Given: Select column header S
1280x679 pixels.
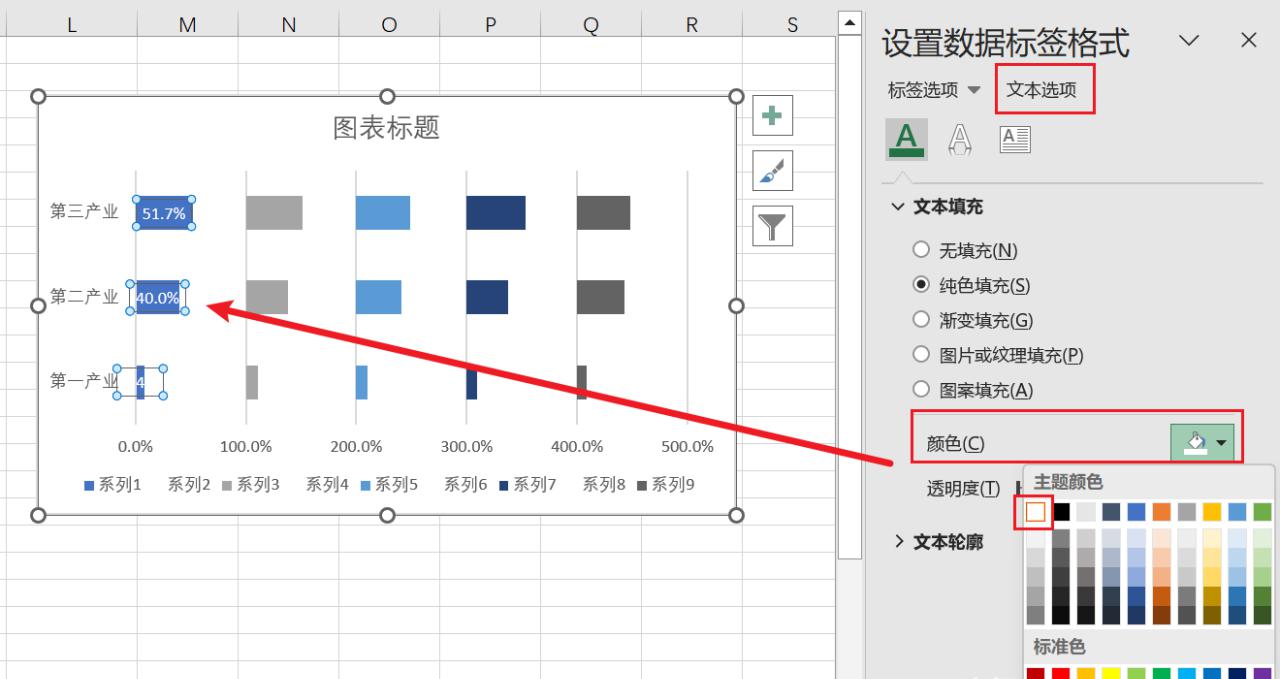Looking at the screenshot, I should click(x=792, y=26).
